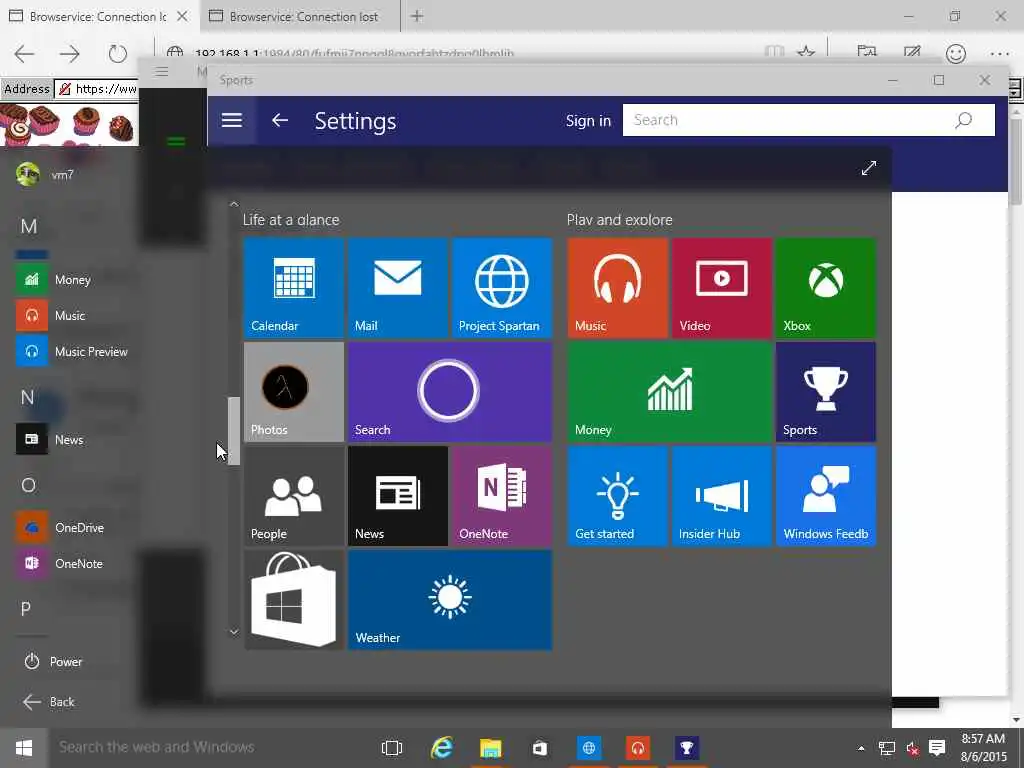Open the browser feedback smiley icon
Viewport: 1024px width, 768px height.
click(955, 54)
